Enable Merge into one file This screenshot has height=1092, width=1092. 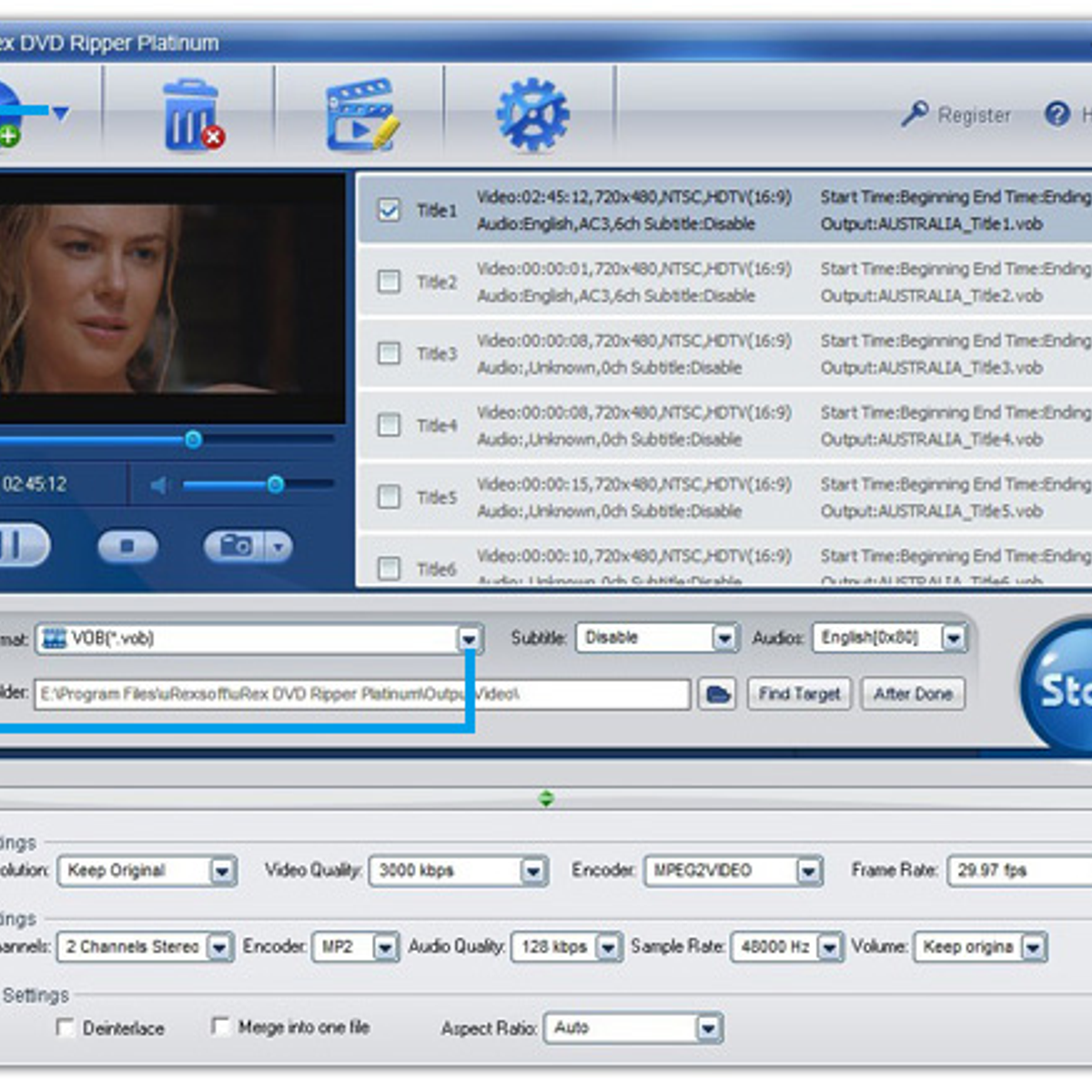[220, 1026]
